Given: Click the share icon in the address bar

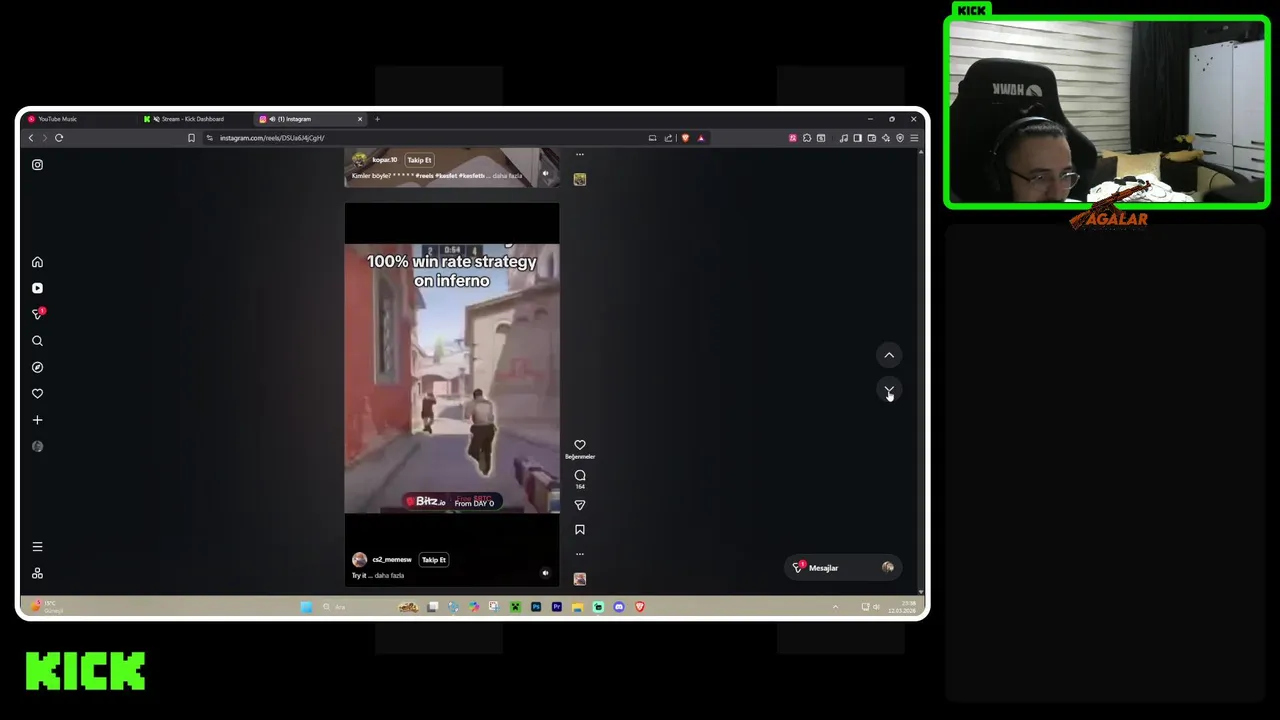Looking at the screenshot, I should pyautogui.click(x=668, y=138).
